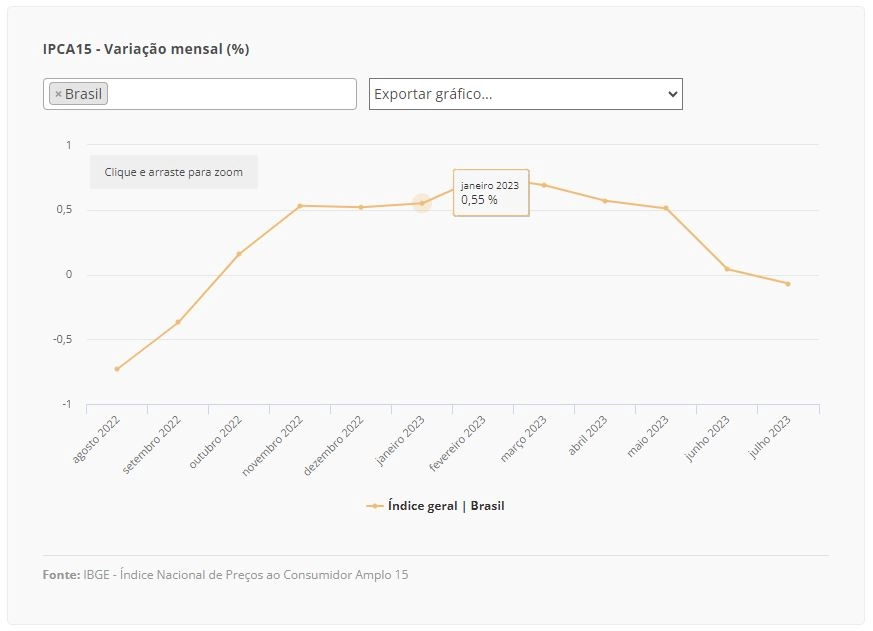Select the abril 2023 data point
Viewport: 873px width, 631px height.
[x=605, y=201]
